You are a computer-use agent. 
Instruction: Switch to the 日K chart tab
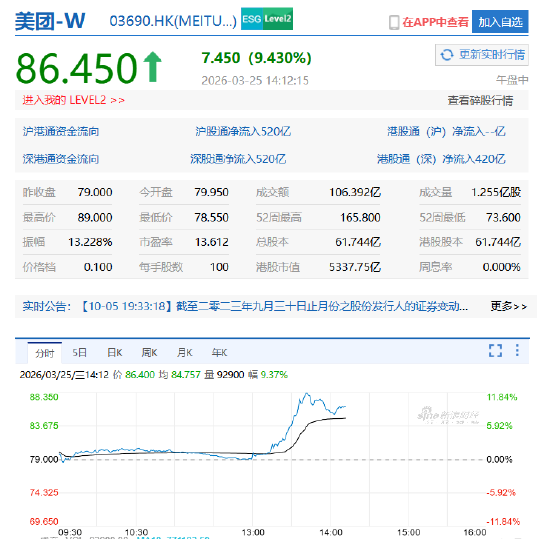[114, 352]
